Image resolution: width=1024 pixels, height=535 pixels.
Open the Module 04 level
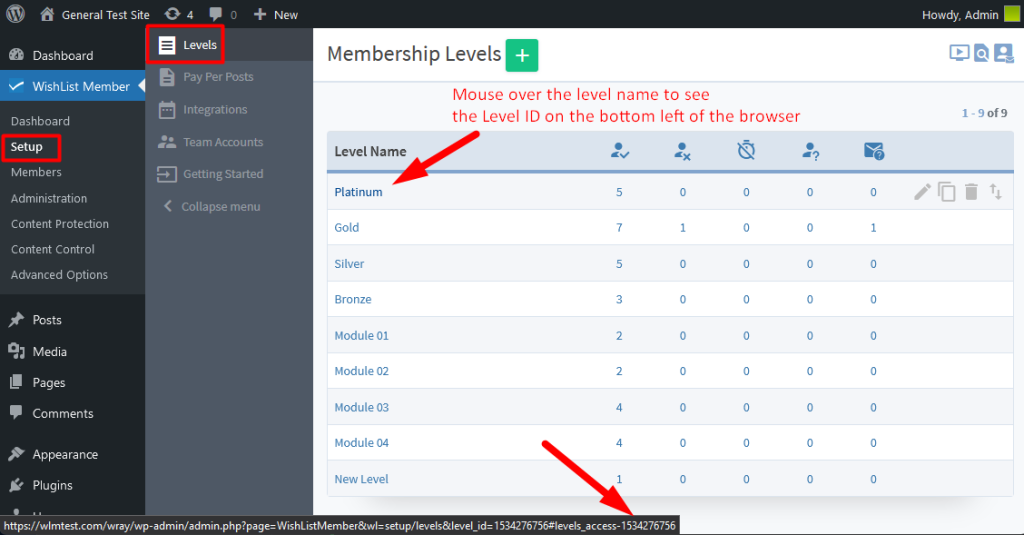tap(361, 443)
